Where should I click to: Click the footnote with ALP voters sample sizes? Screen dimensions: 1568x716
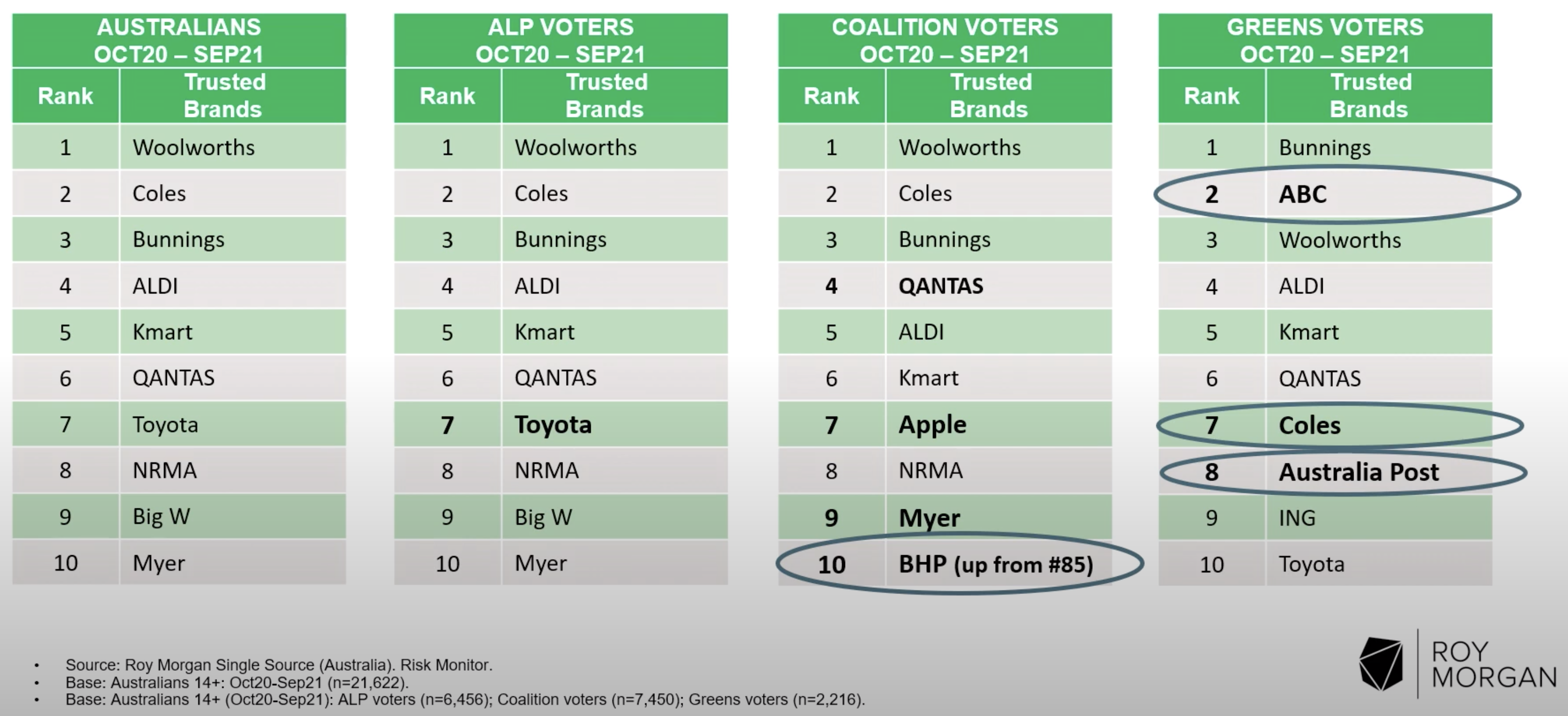pyautogui.click(x=465, y=699)
